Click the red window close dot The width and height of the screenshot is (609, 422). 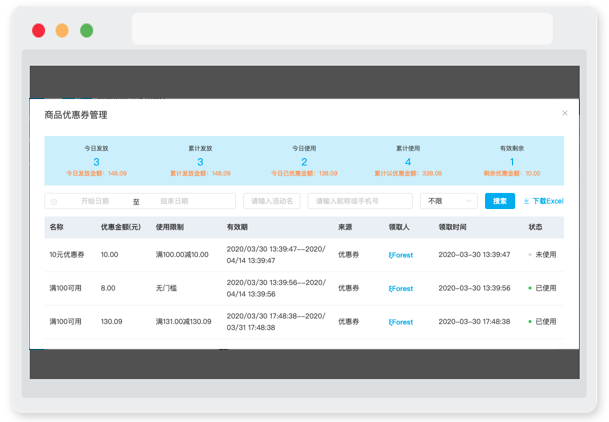point(38,30)
